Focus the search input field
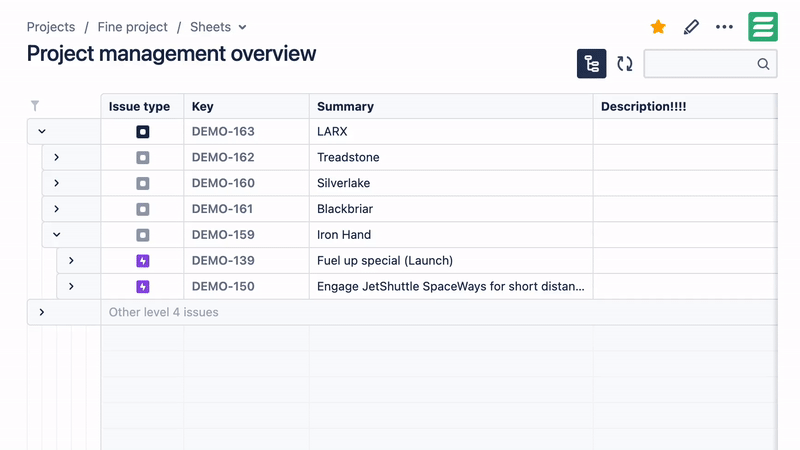This screenshot has height=450, width=800. 710,64
